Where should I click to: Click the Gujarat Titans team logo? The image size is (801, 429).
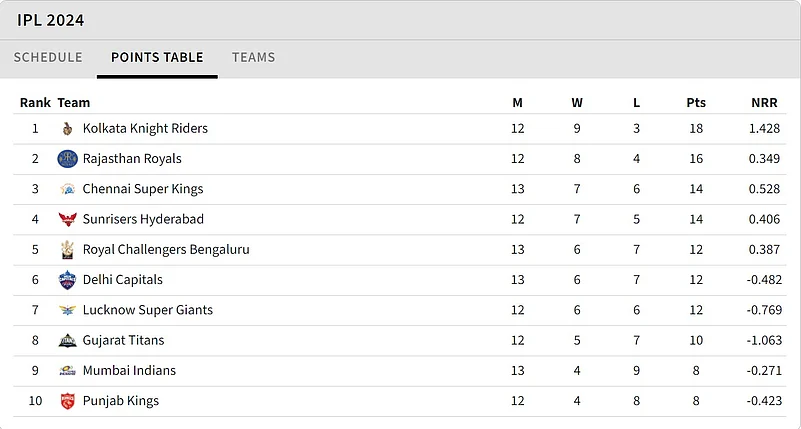[67, 341]
